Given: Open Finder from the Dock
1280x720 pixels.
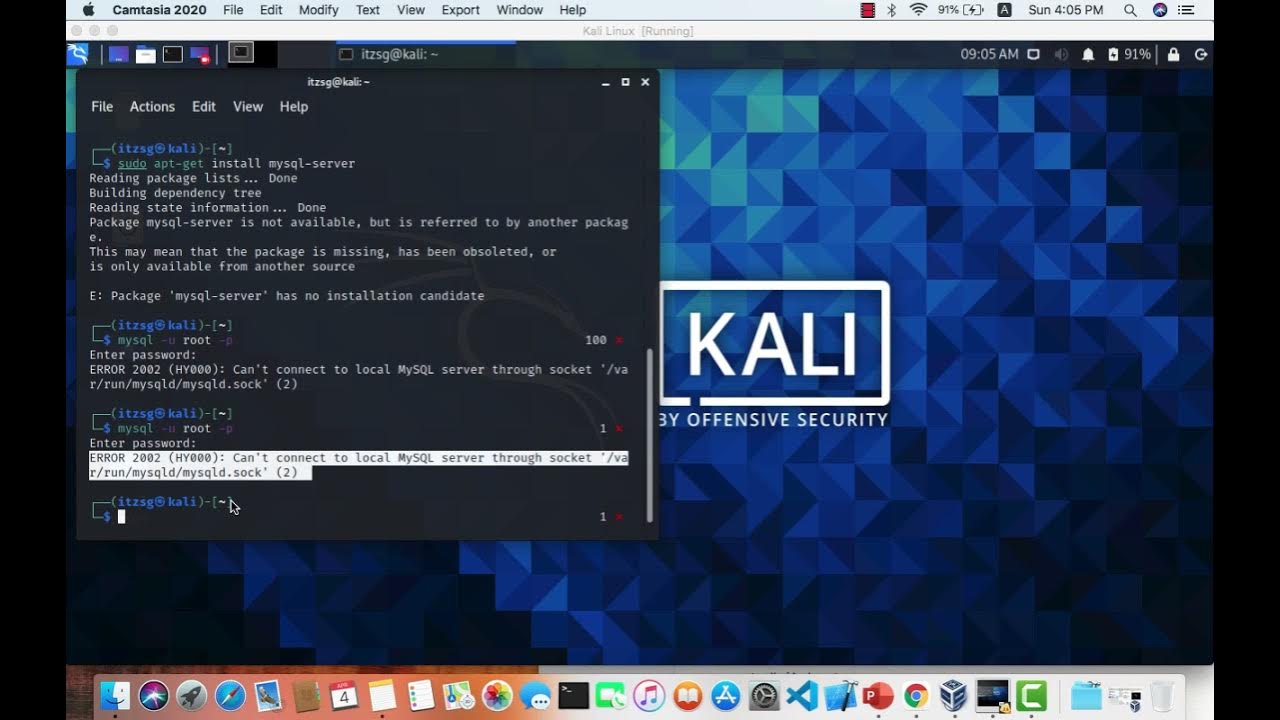Looking at the screenshot, I should click(116, 695).
